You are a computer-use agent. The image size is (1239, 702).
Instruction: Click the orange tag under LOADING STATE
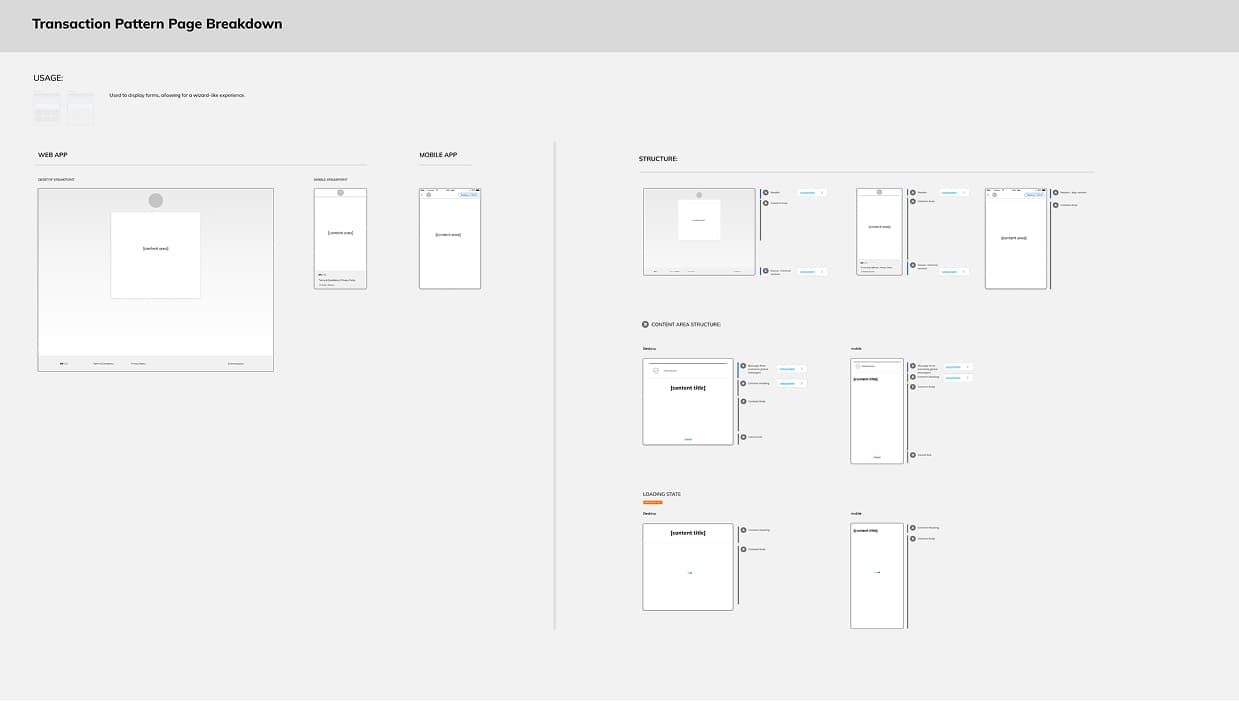coord(652,502)
